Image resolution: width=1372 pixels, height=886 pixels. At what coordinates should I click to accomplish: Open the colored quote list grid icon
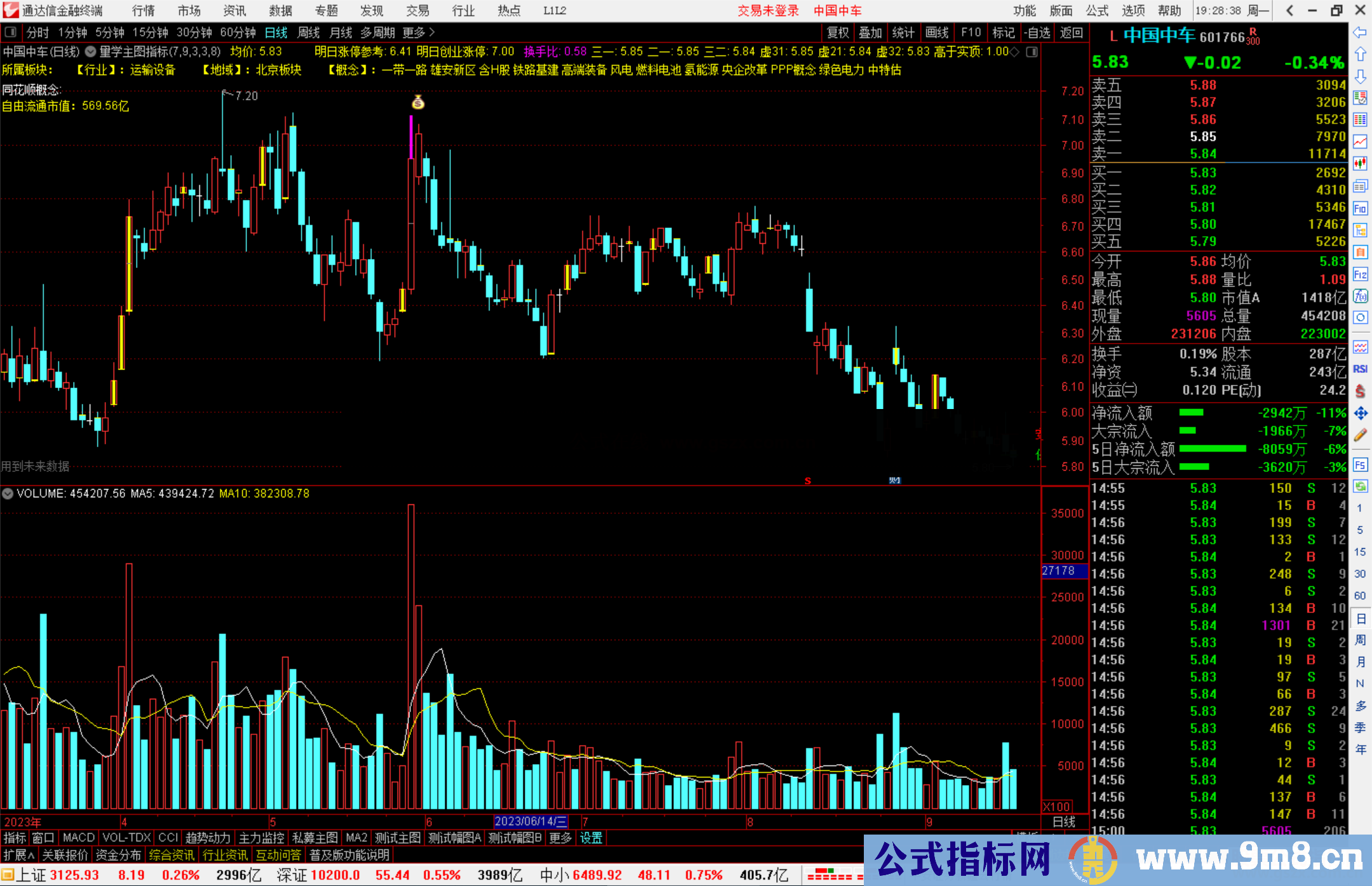pyautogui.click(x=1360, y=119)
